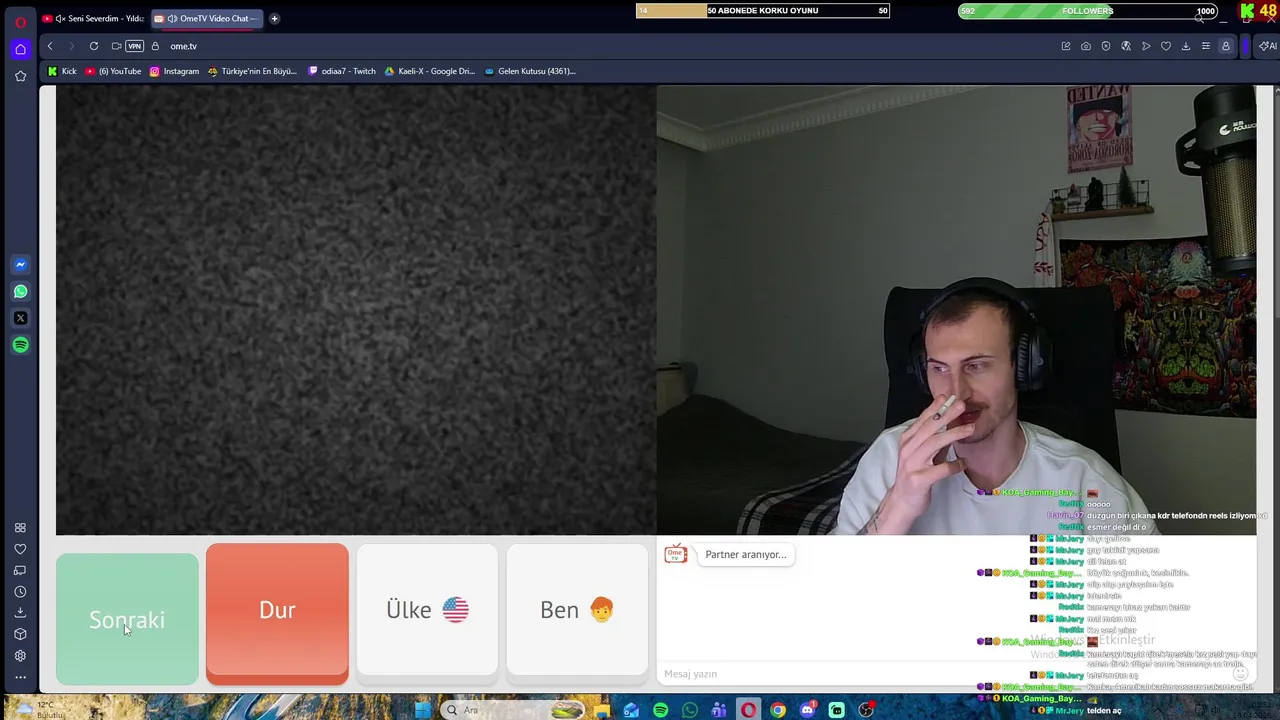Open Türkiye'nin En Büyü... bookmark
This screenshot has height=720, width=1280.
tap(252, 71)
